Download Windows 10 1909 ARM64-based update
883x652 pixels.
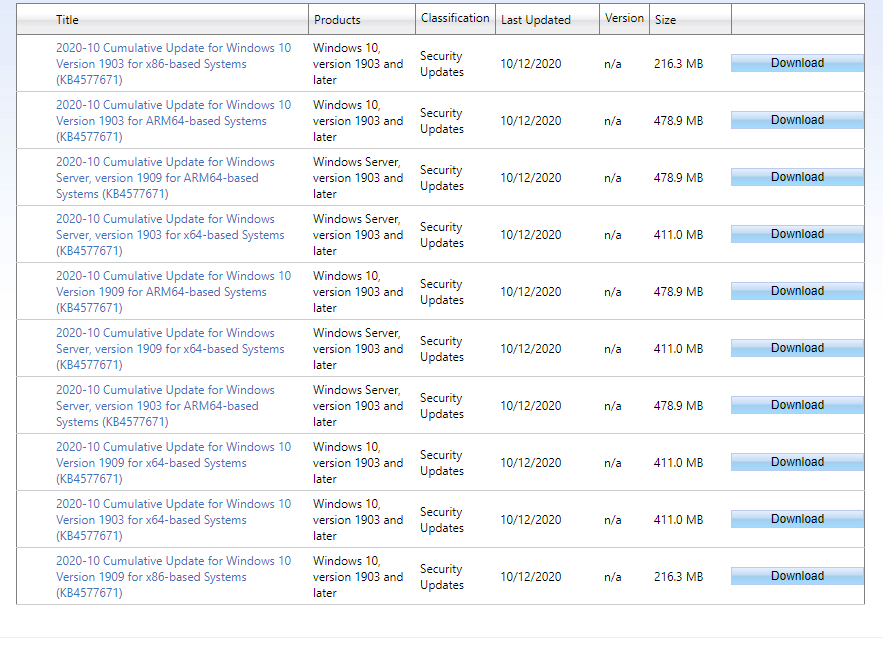coord(797,291)
